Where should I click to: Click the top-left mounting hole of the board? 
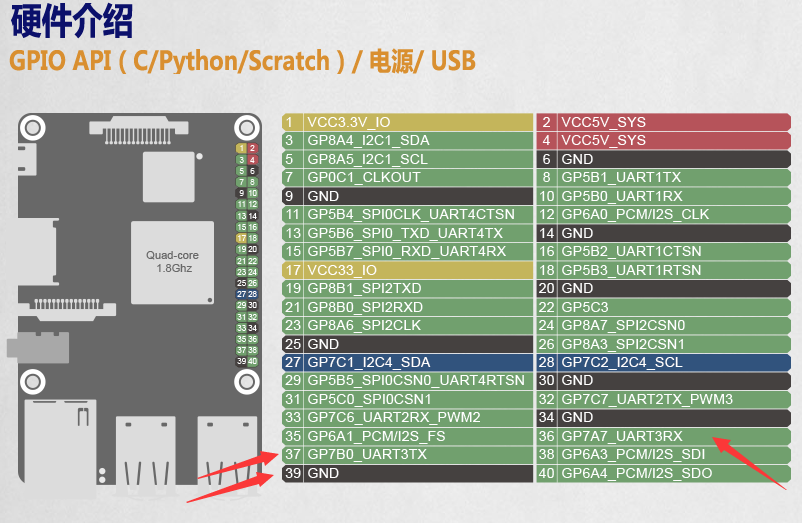coord(33,128)
